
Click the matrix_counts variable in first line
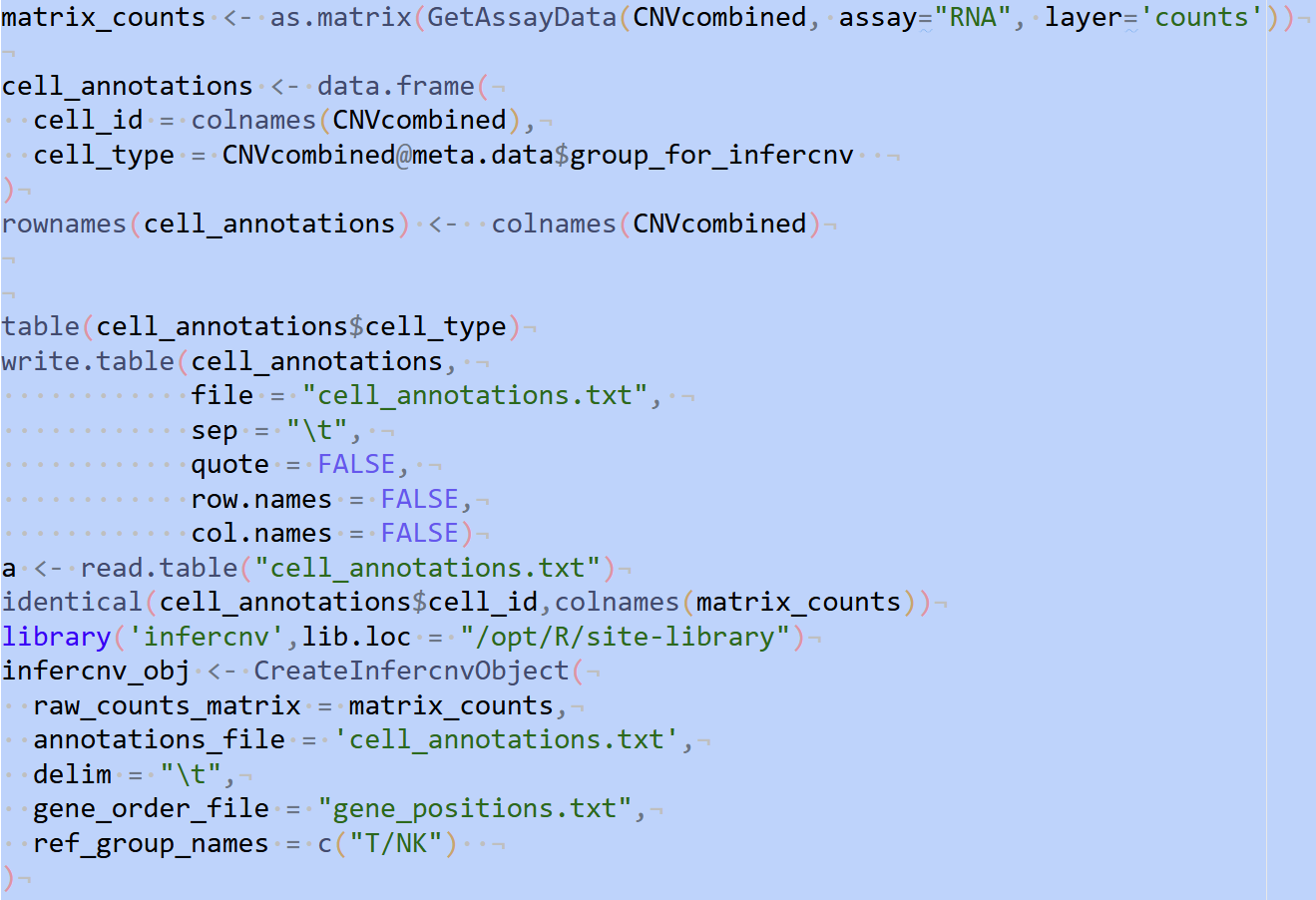coord(104,18)
